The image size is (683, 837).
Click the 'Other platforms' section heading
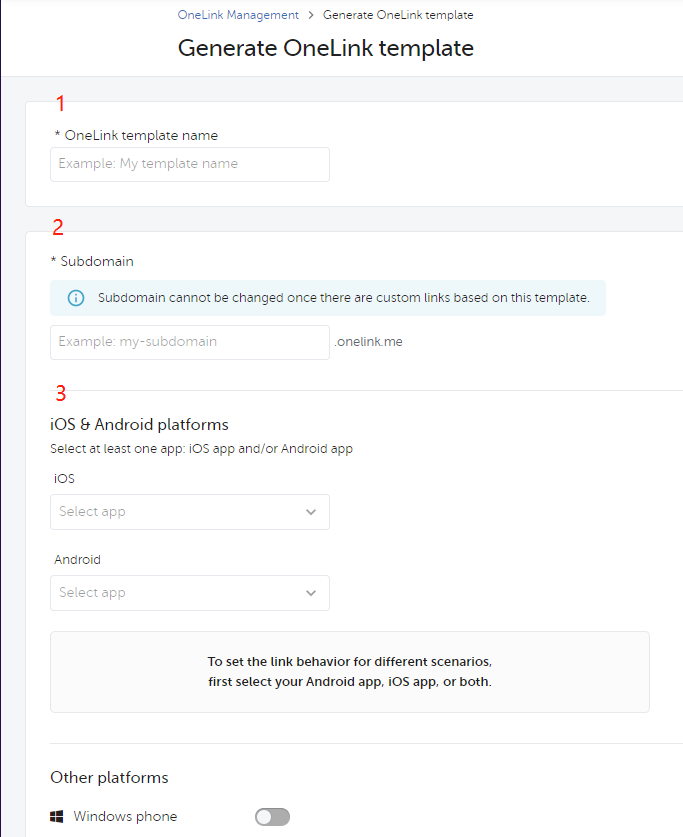coord(109,777)
